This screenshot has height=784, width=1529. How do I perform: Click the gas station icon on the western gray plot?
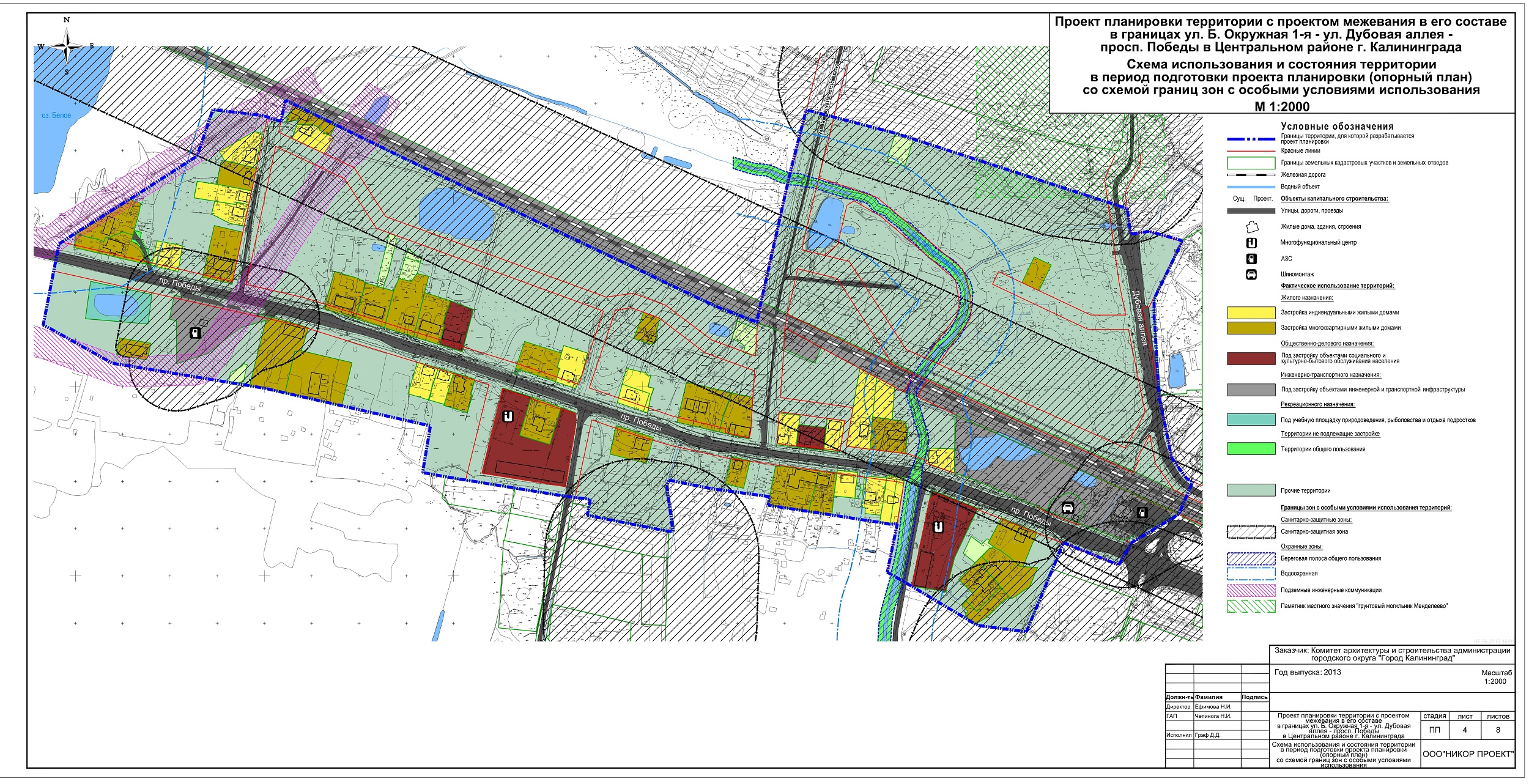[x=195, y=333]
